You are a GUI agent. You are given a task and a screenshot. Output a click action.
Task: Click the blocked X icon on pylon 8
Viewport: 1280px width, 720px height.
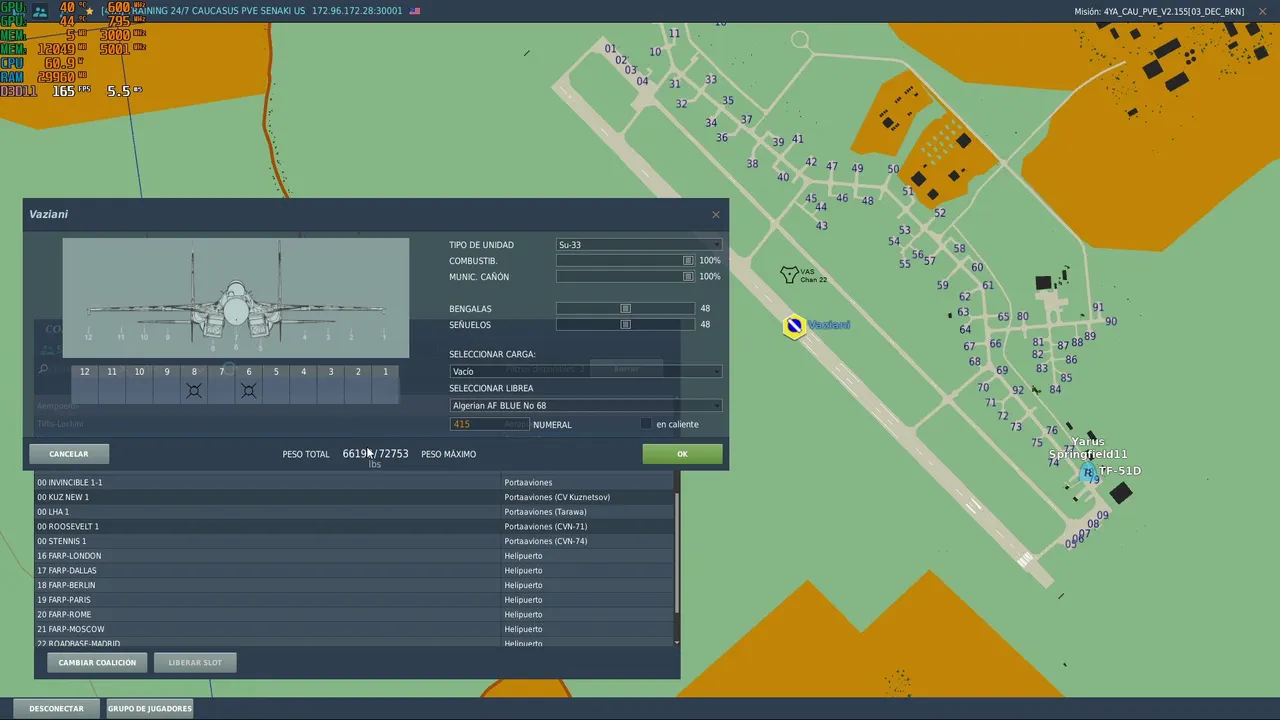[x=194, y=390]
